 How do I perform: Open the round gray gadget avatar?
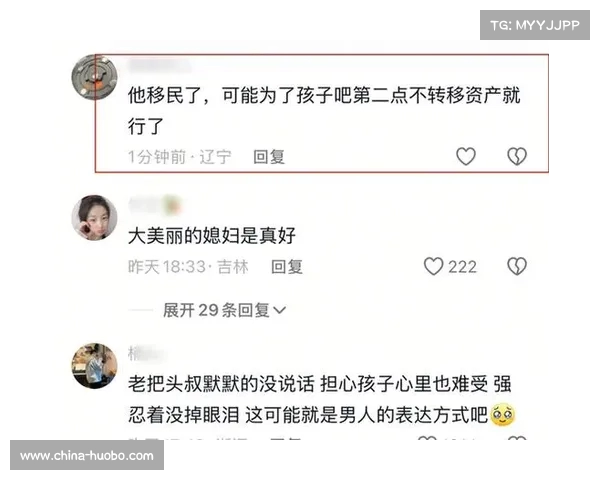click(x=95, y=77)
